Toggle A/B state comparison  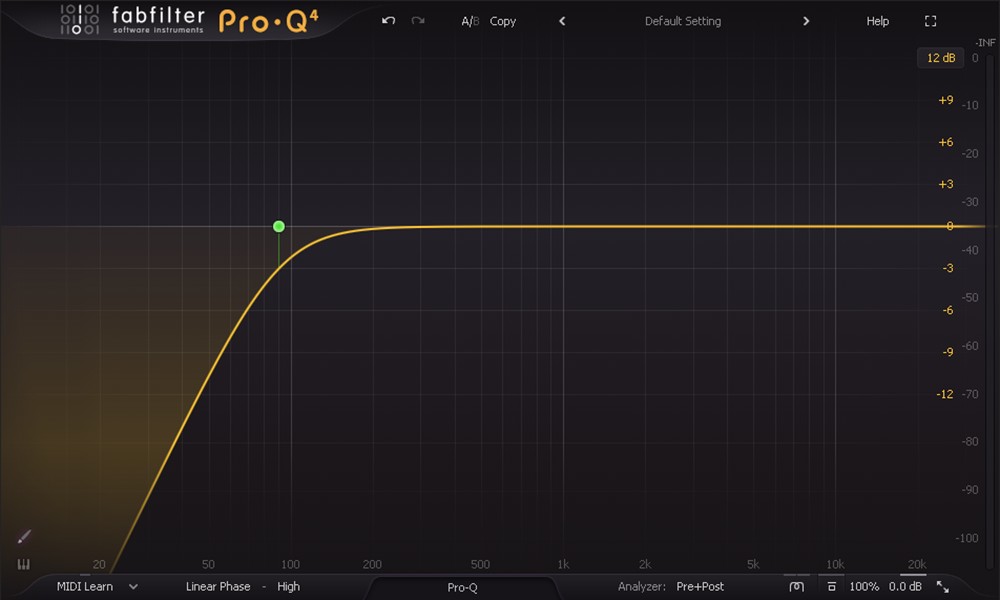coord(470,21)
